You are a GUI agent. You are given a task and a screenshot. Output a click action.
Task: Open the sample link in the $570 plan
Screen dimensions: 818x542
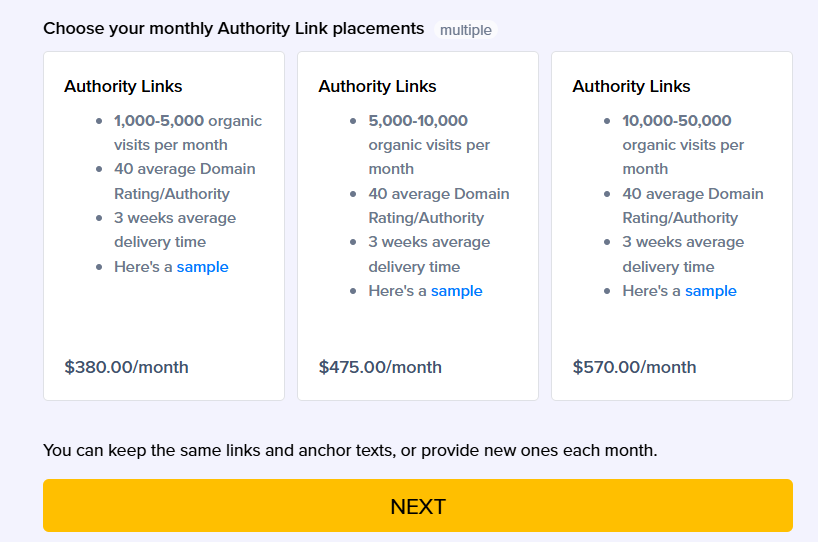711,291
